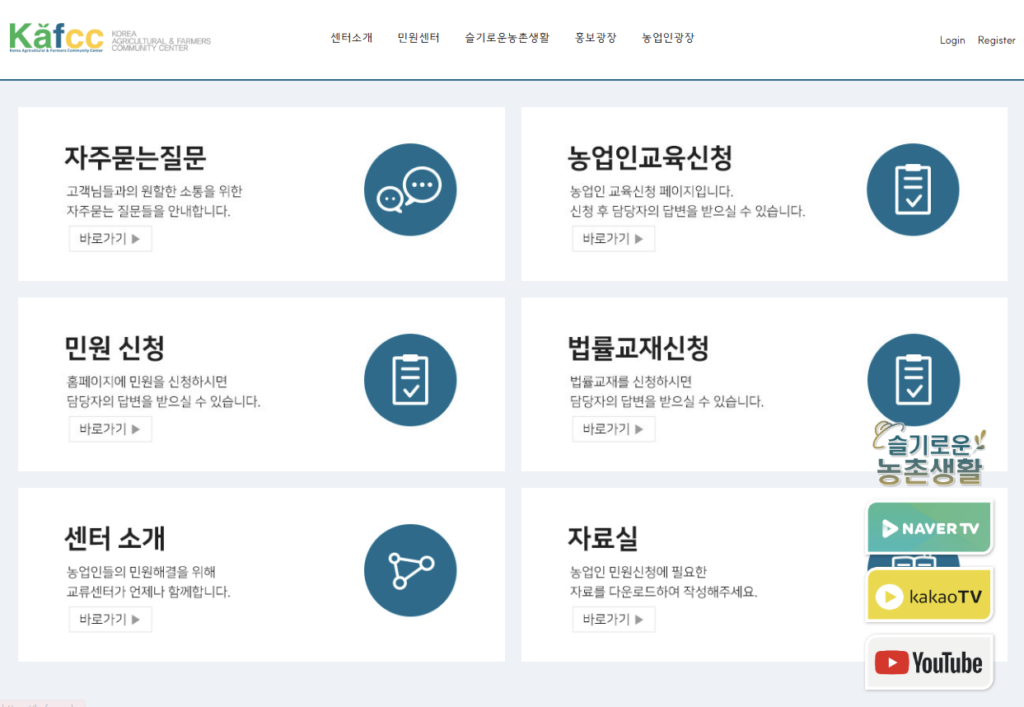
Task: Open the YouTube banner
Action: coord(929,663)
